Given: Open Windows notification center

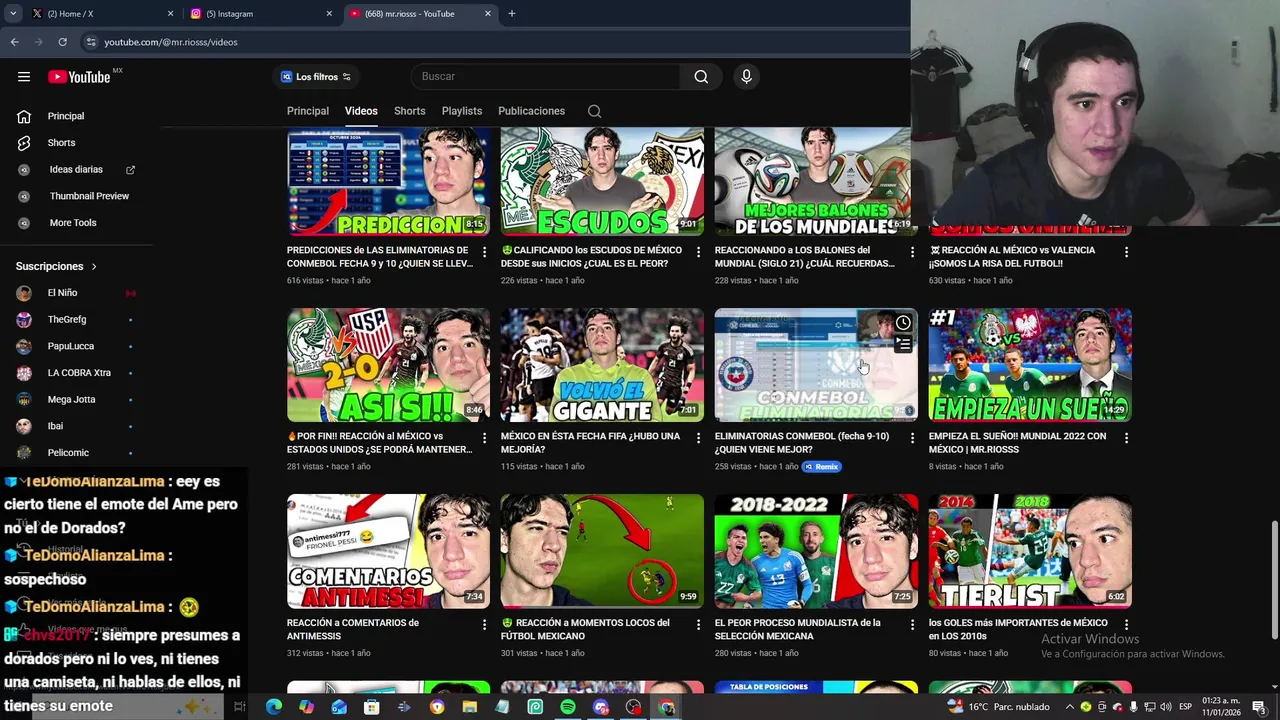Looking at the screenshot, I should tap(1259, 707).
